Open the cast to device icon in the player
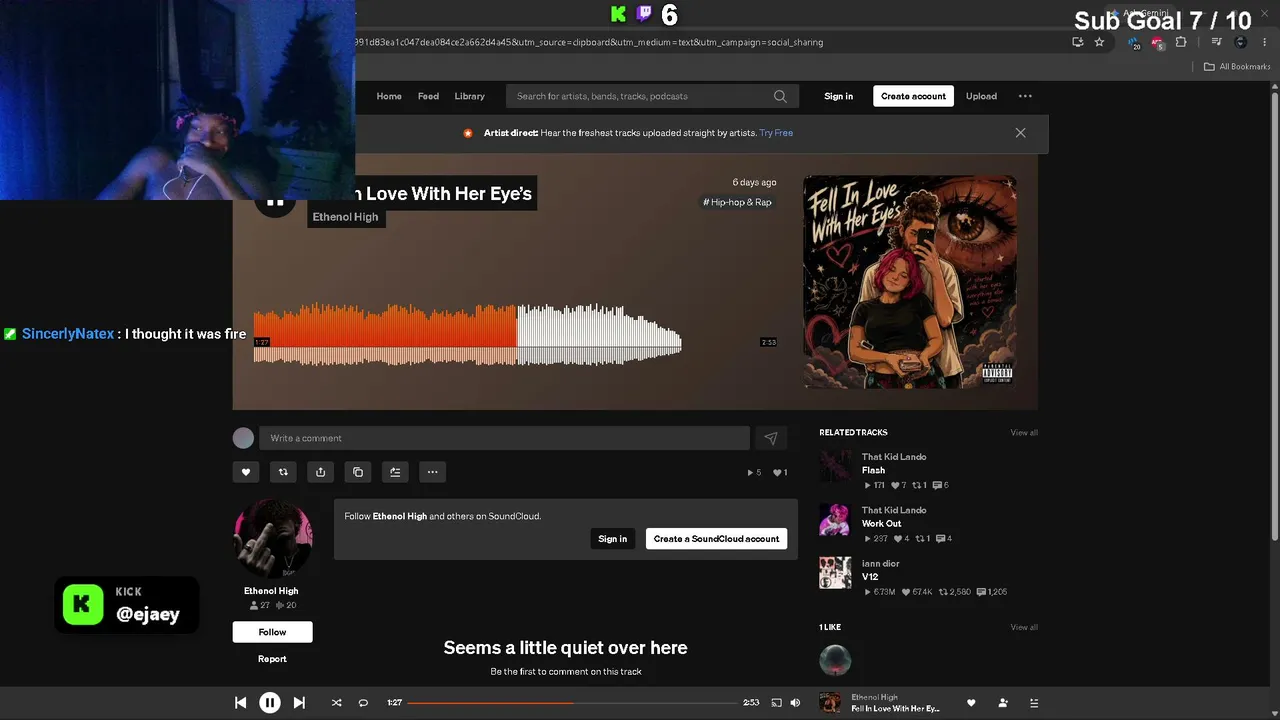This screenshot has width=1280, height=720. (776, 703)
